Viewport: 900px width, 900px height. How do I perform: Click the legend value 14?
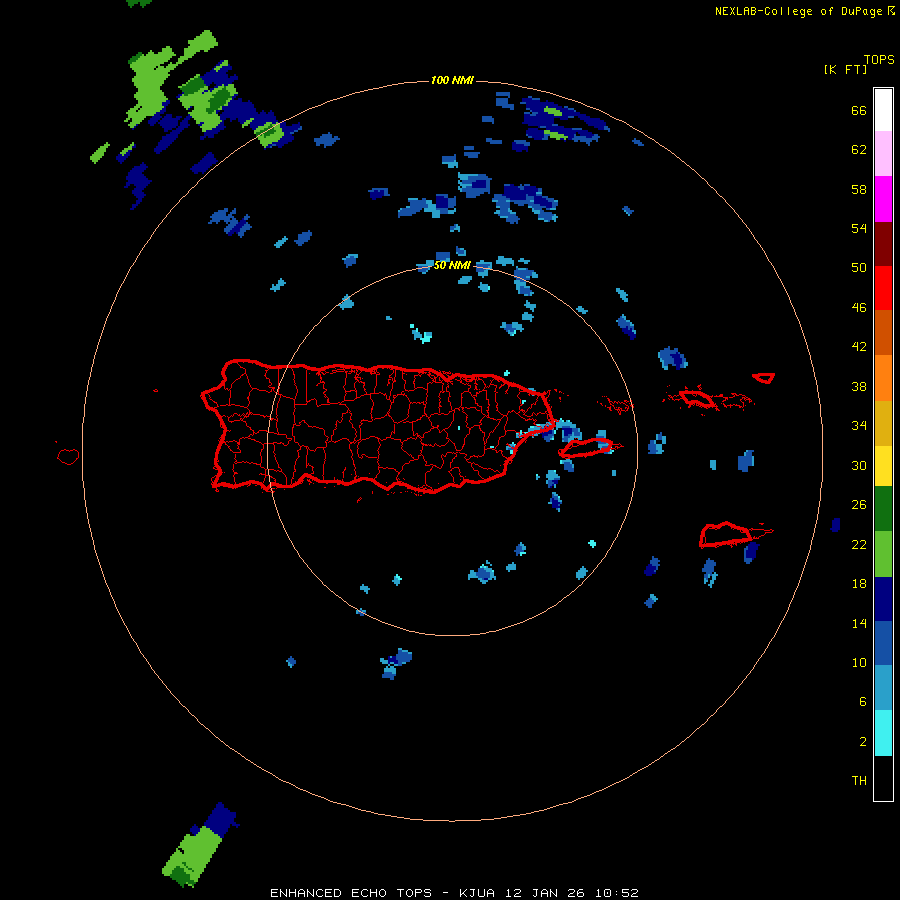click(x=859, y=623)
